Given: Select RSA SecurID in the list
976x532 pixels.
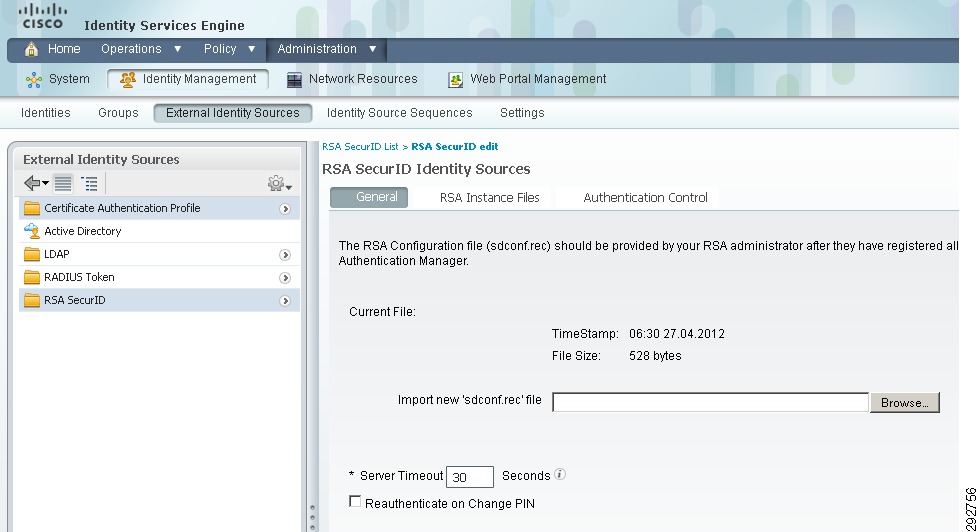Looking at the screenshot, I should (x=159, y=301).
